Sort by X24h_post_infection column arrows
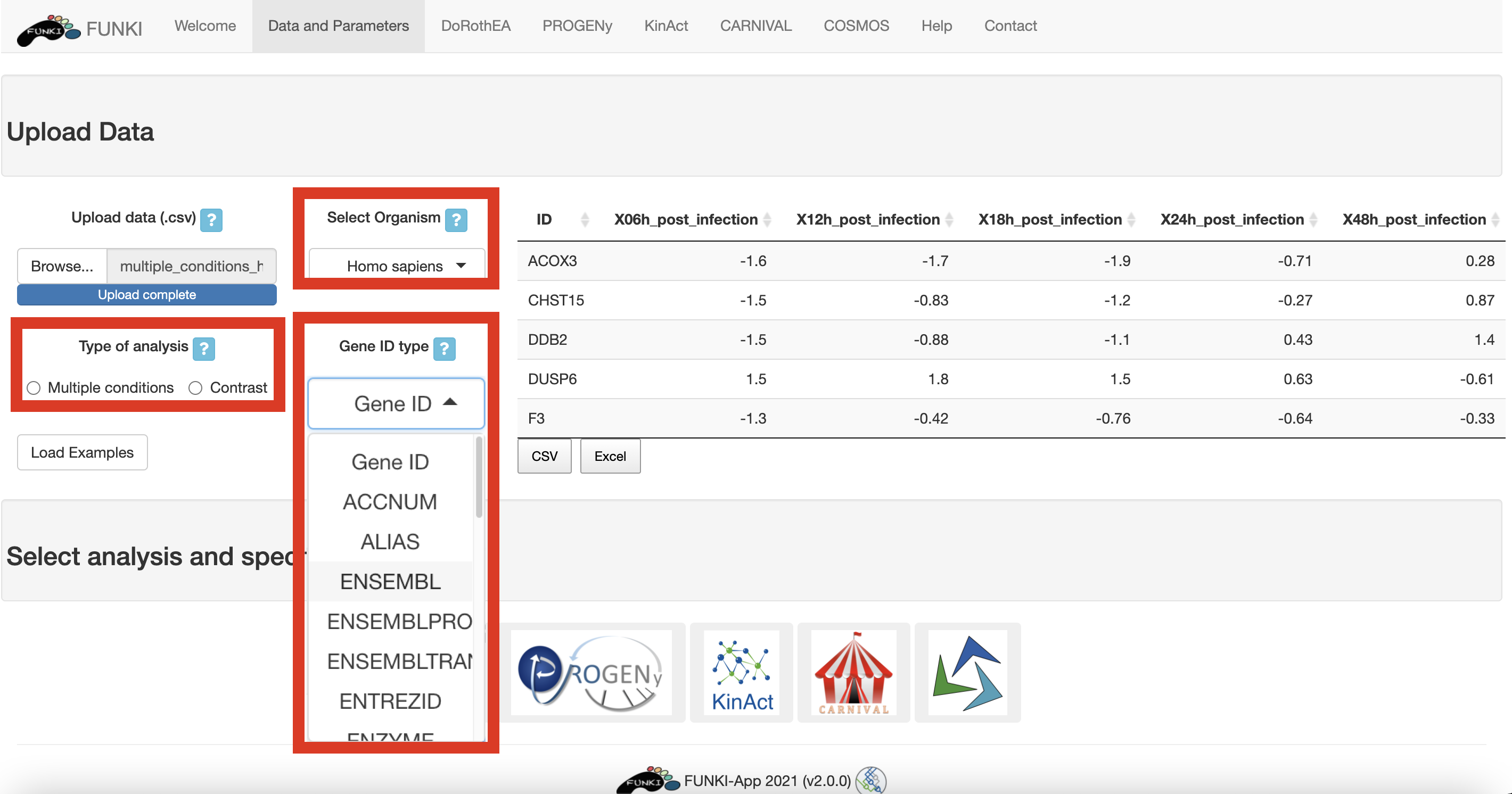 tap(1313, 220)
